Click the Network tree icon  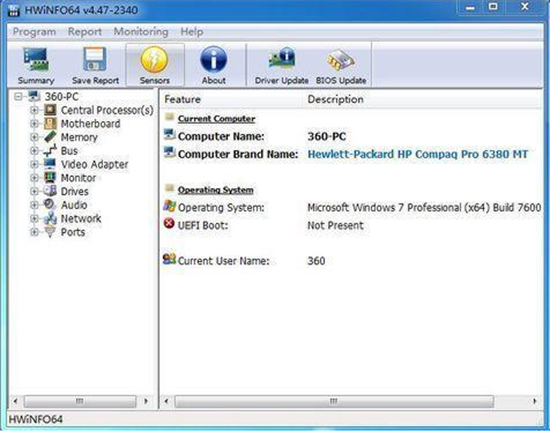click(x=50, y=218)
